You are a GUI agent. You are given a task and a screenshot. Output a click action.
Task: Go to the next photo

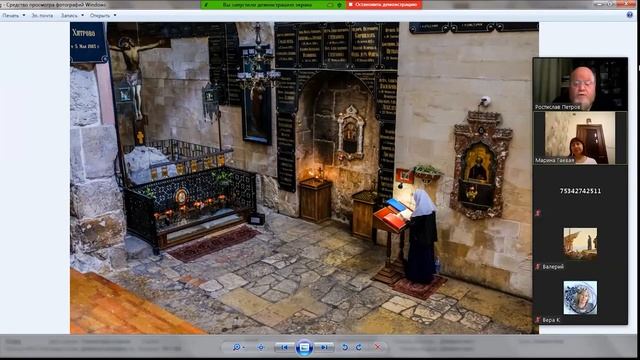pyautogui.click(x=324, y=347)
